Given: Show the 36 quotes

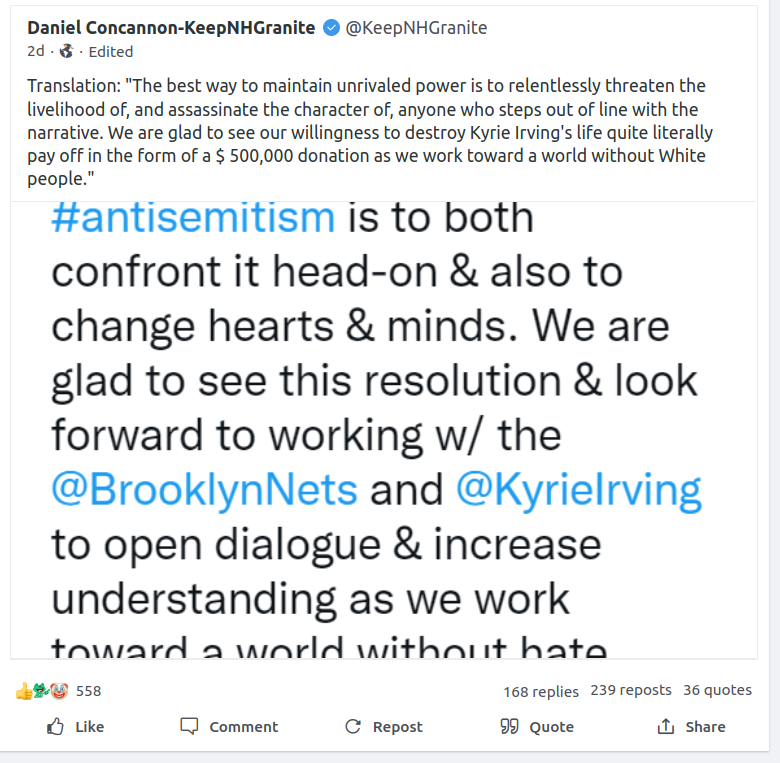Looking at the screenshot, I should 717,690.
